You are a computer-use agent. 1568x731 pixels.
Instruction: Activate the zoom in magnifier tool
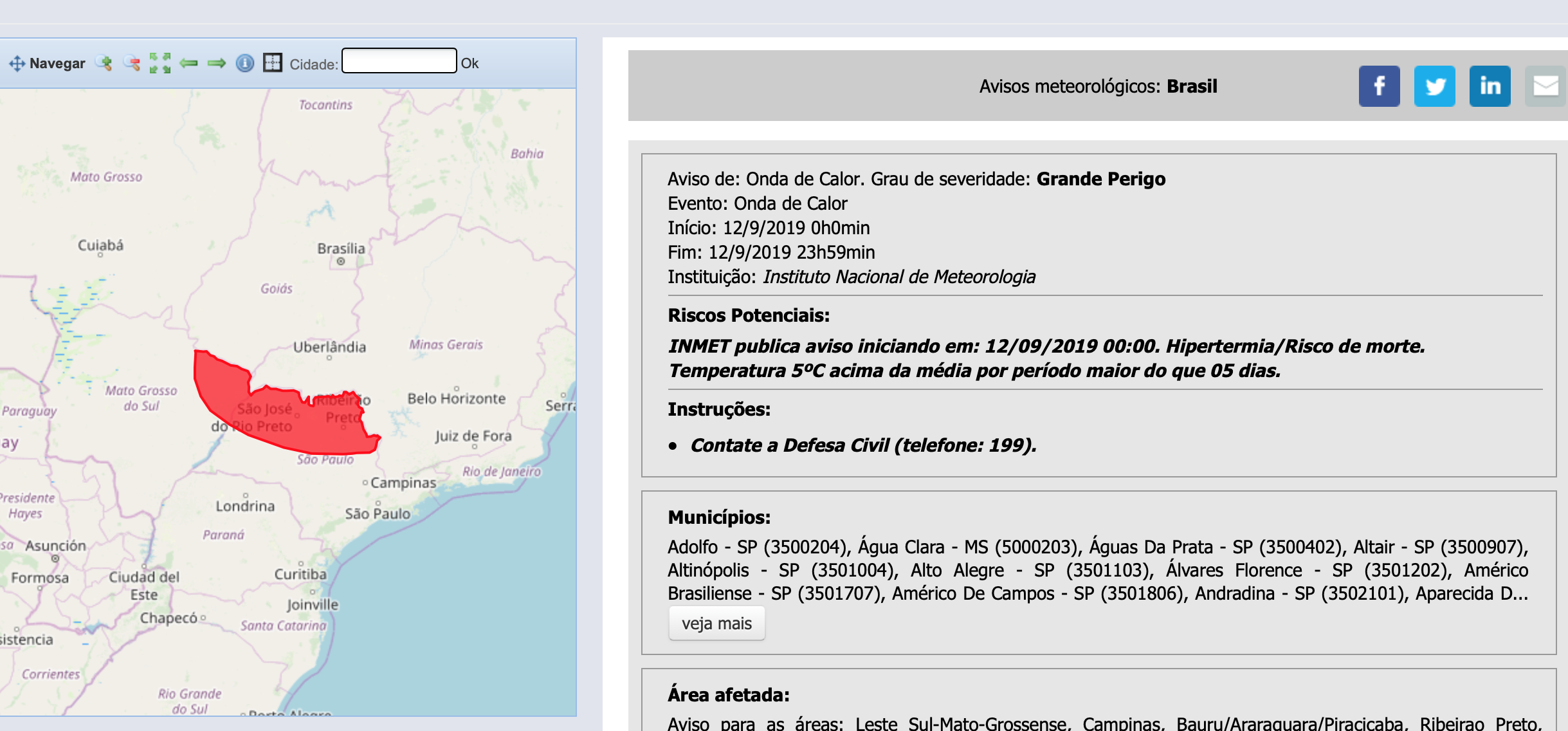[x=104, y=63]
